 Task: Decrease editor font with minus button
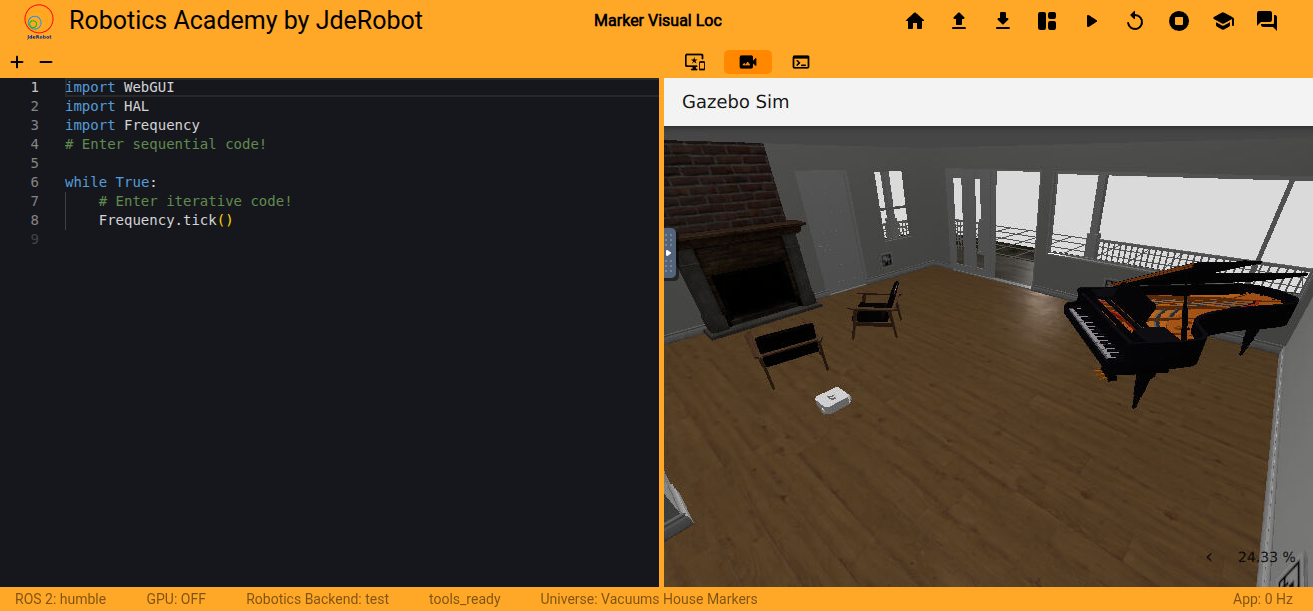pos(45,62)
